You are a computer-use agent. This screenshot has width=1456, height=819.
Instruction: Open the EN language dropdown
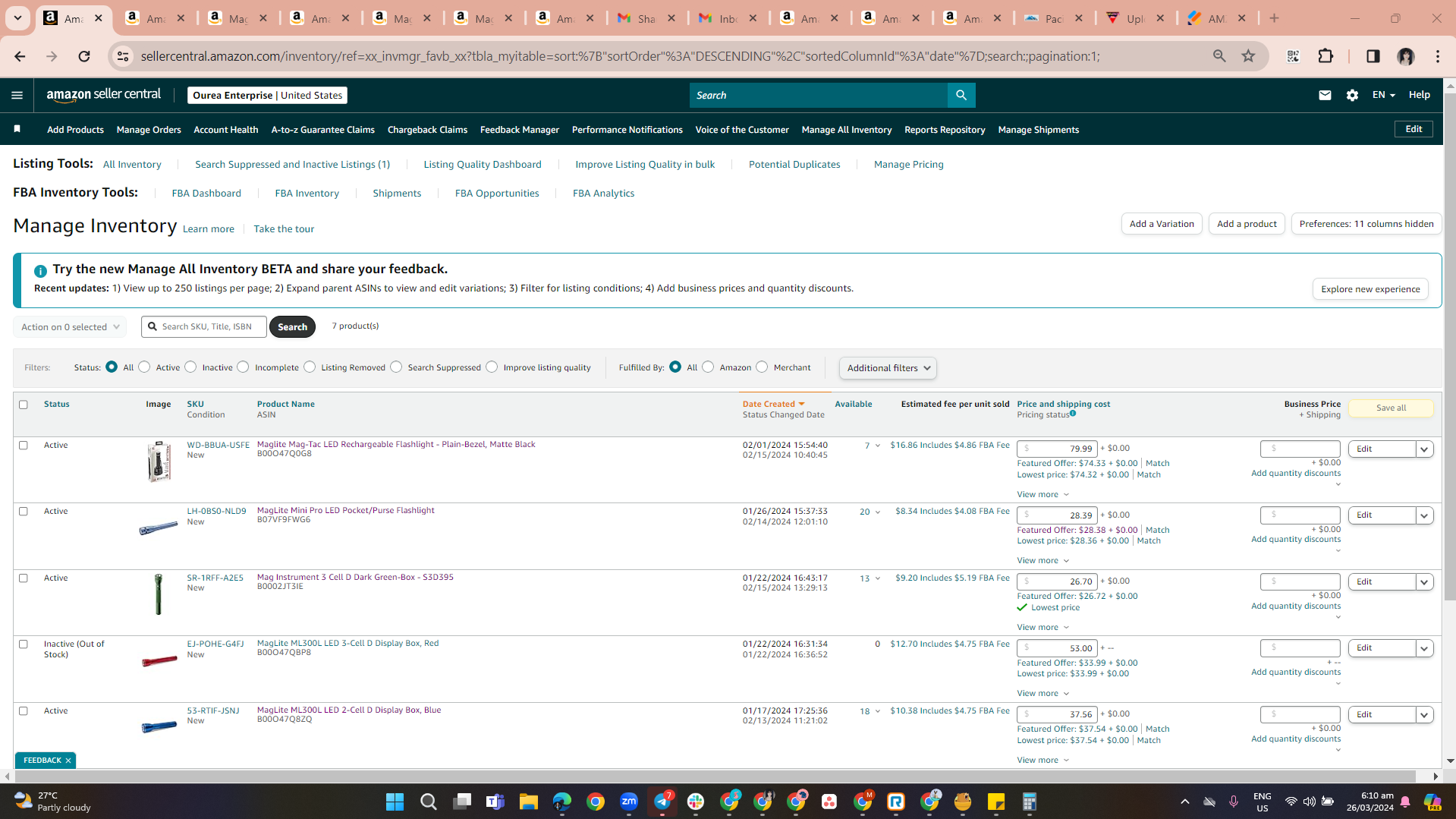(1383, 95)
